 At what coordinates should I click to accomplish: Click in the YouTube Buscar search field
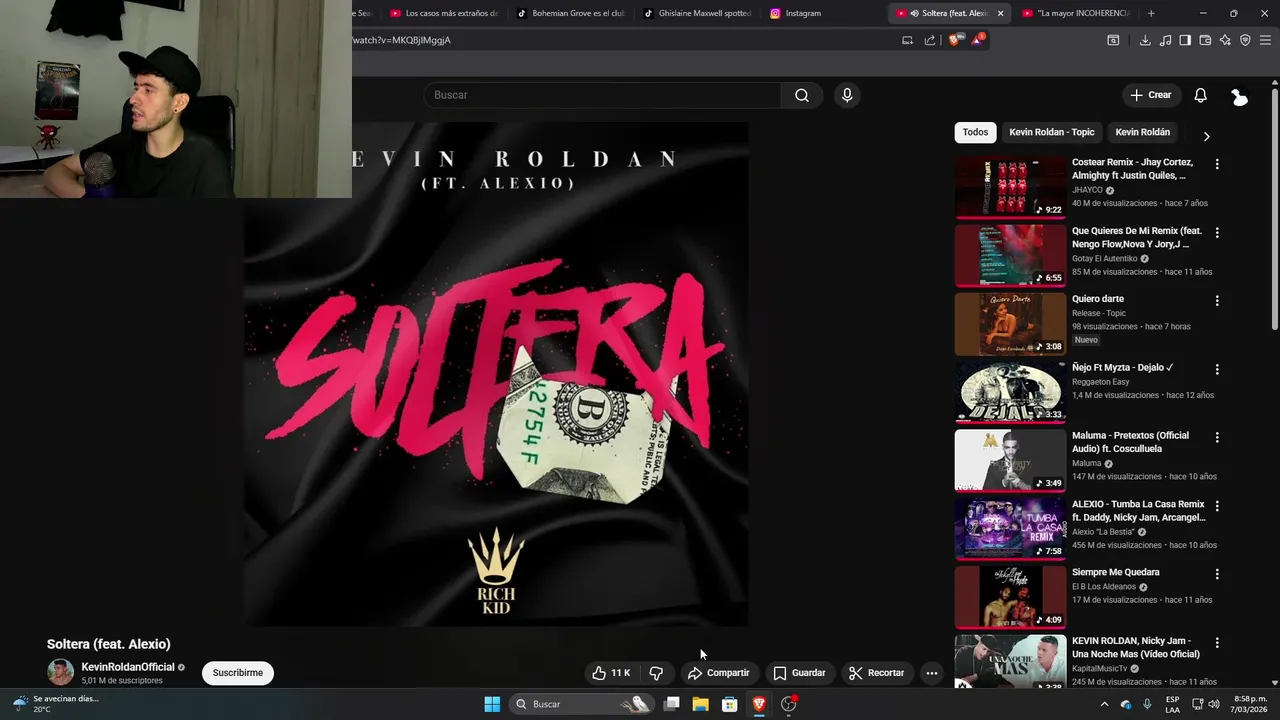click(603, 95)
